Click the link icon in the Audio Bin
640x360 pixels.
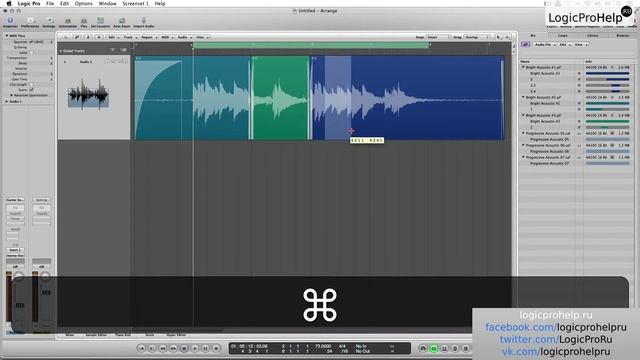pyautogui.click(x=525, y=44)
